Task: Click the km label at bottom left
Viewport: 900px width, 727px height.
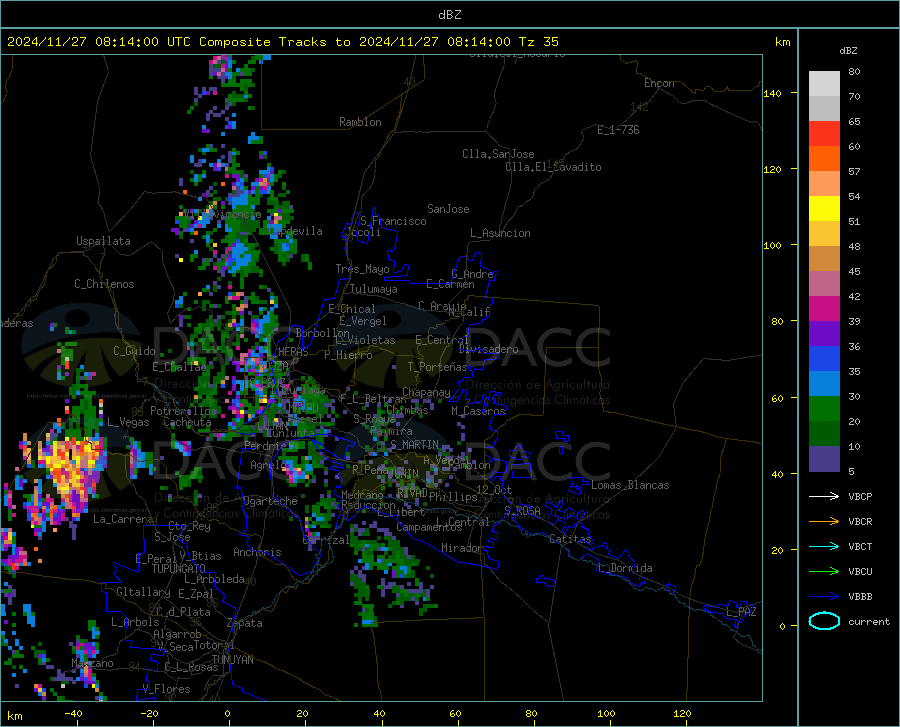Action: pos(14,716)
